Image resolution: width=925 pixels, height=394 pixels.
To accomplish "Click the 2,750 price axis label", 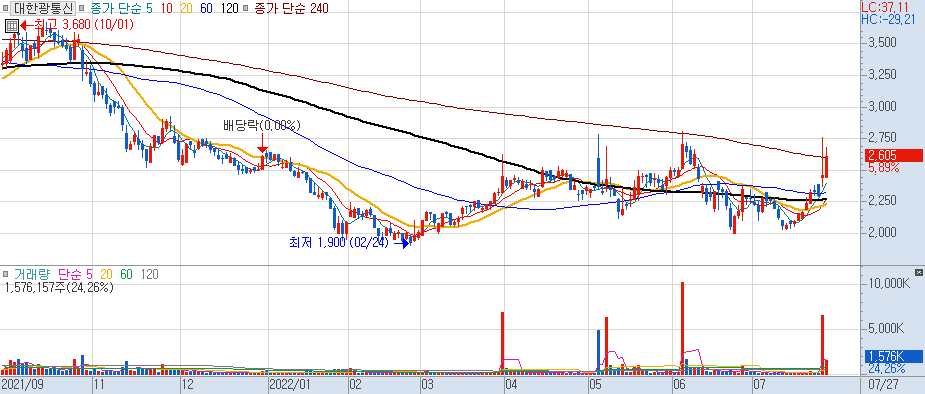I will click(882, 137).
